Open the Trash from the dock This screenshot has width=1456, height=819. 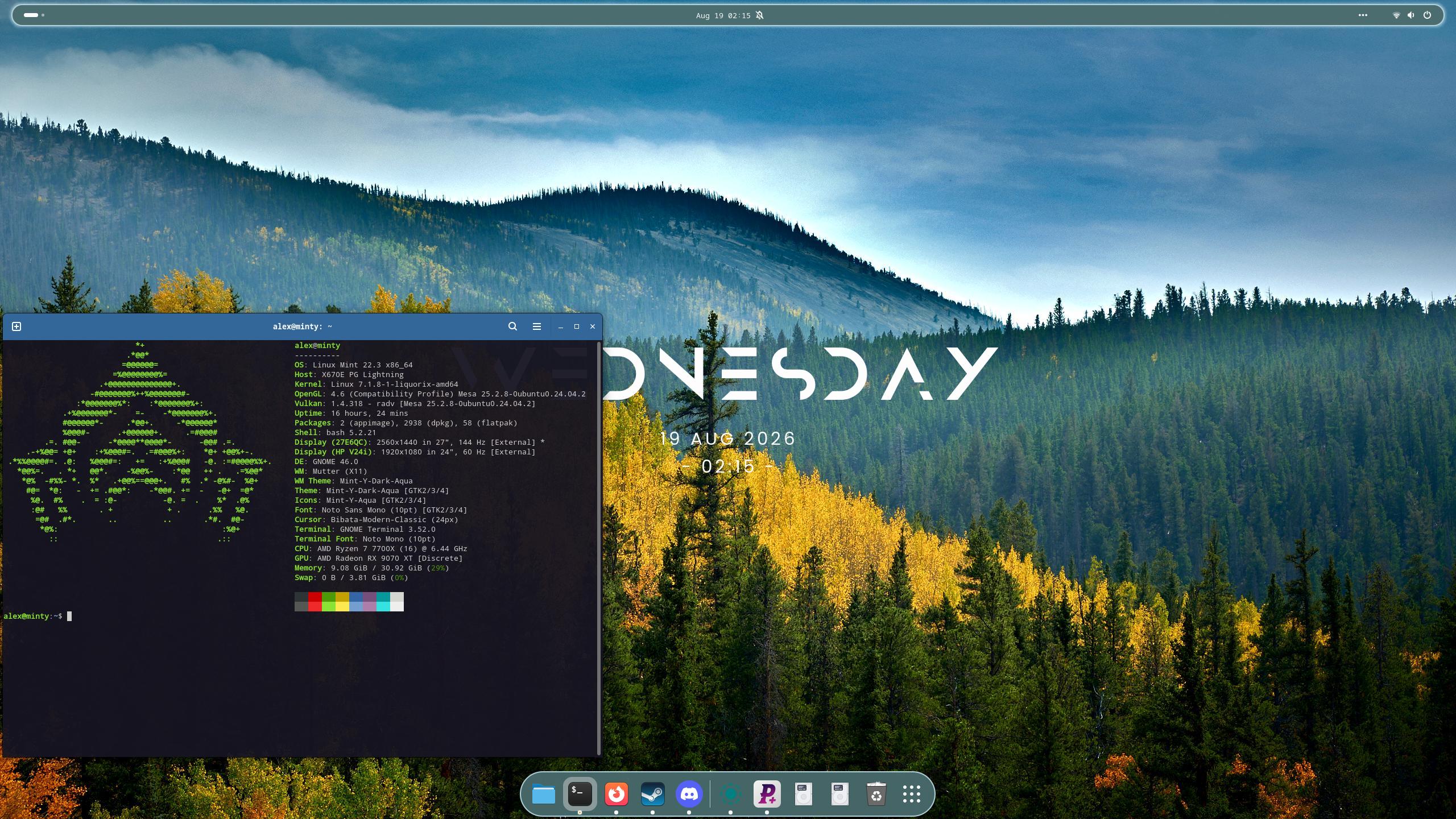[876, 794]
